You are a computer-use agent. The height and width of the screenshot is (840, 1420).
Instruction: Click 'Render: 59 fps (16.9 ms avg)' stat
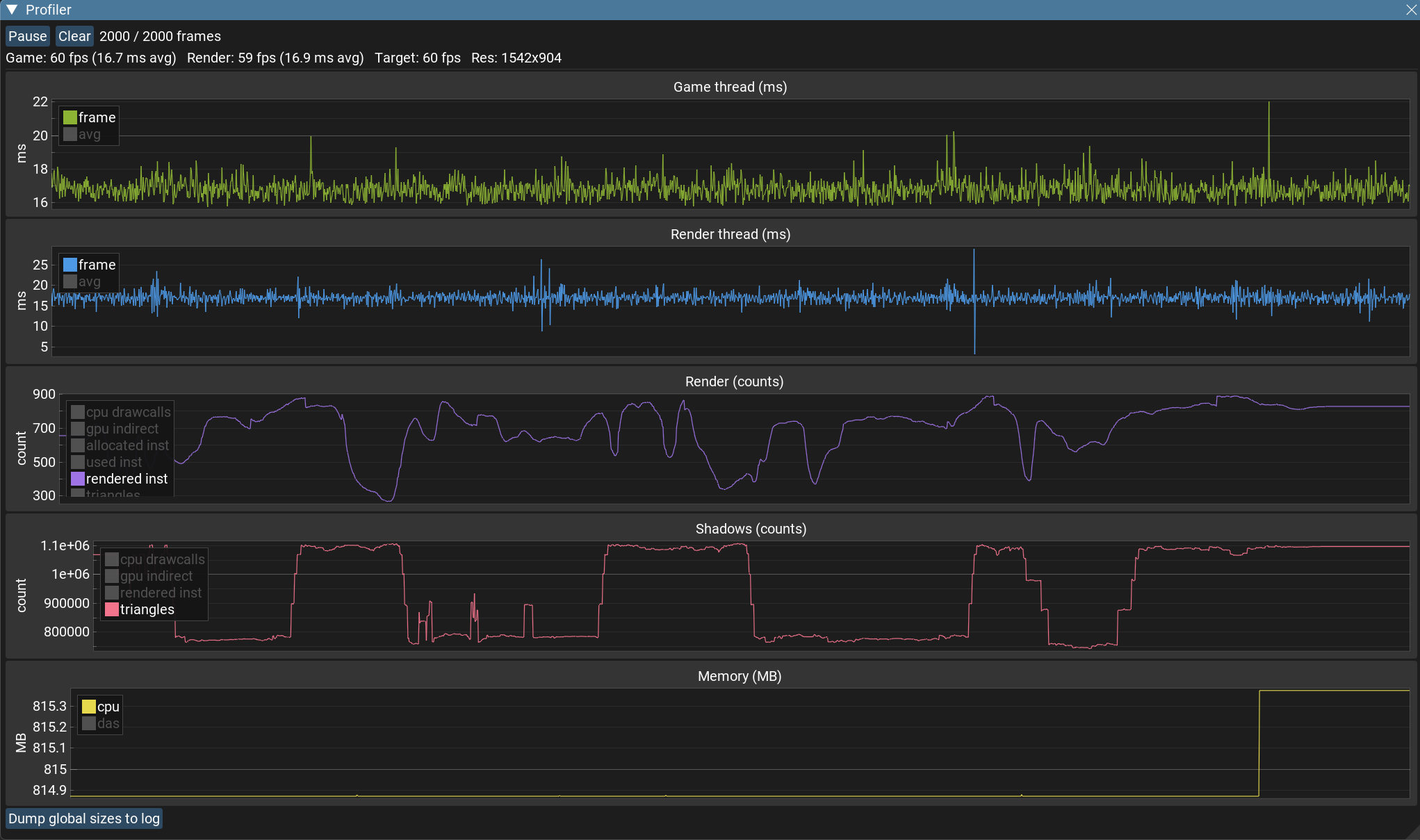(275, 58)
